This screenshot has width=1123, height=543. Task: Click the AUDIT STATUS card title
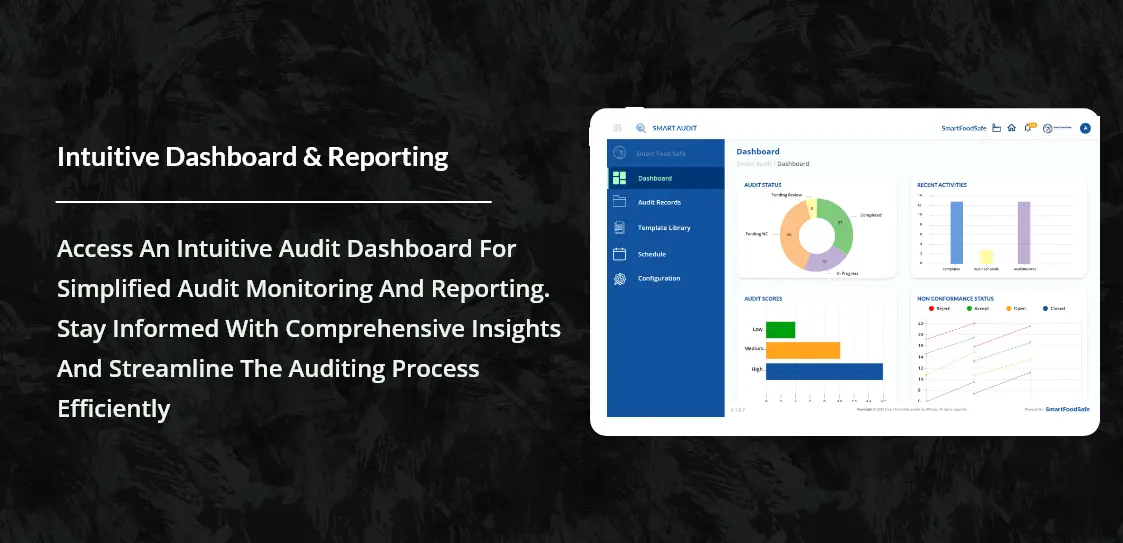click(763, 185)
